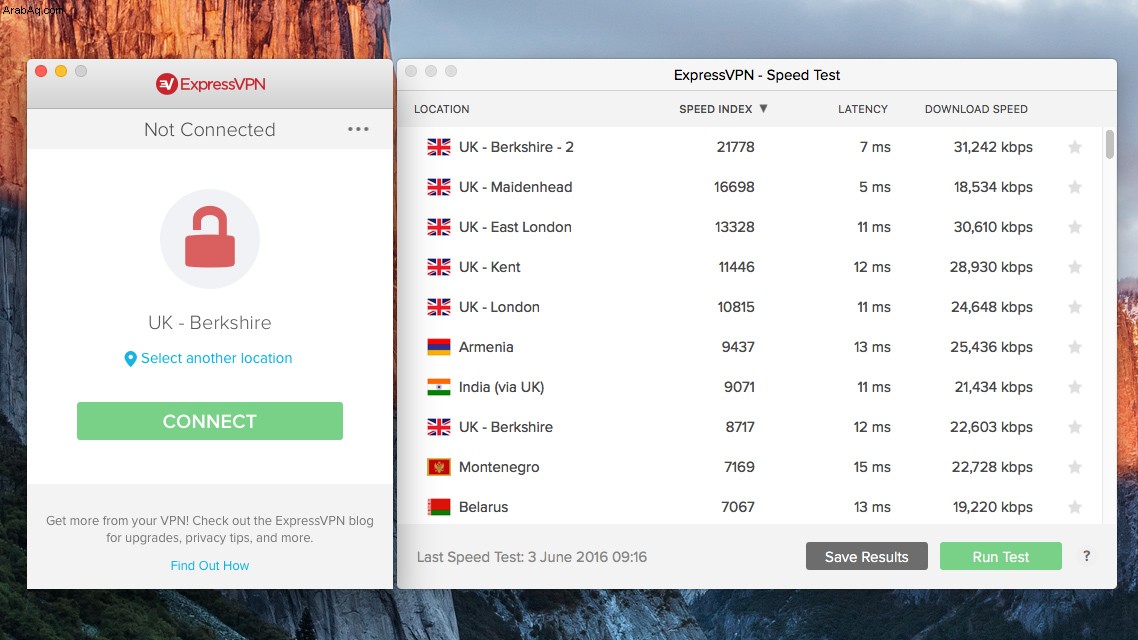
Task: Click the India flag icon
Action: pos(438,387)
